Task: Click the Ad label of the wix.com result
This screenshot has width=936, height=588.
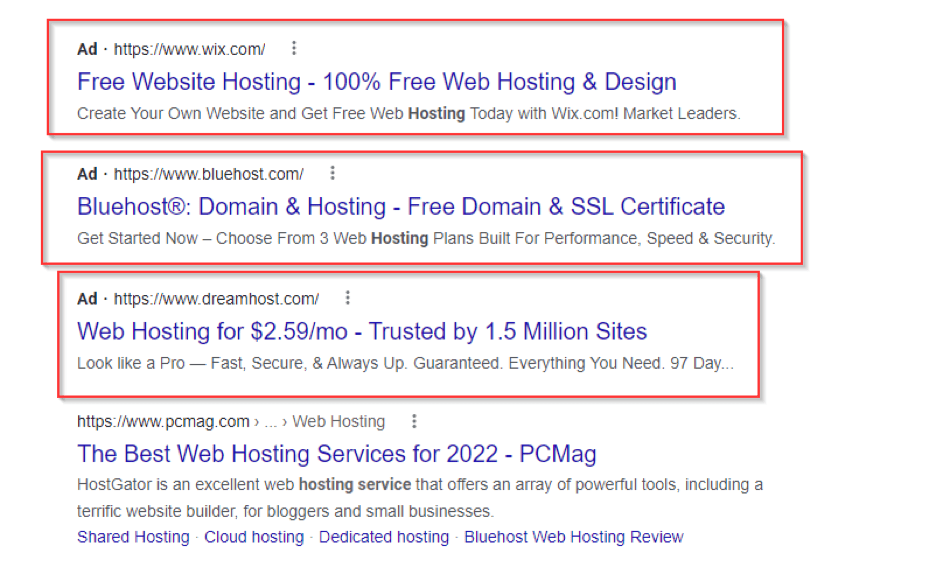Action: coord(87,49)
